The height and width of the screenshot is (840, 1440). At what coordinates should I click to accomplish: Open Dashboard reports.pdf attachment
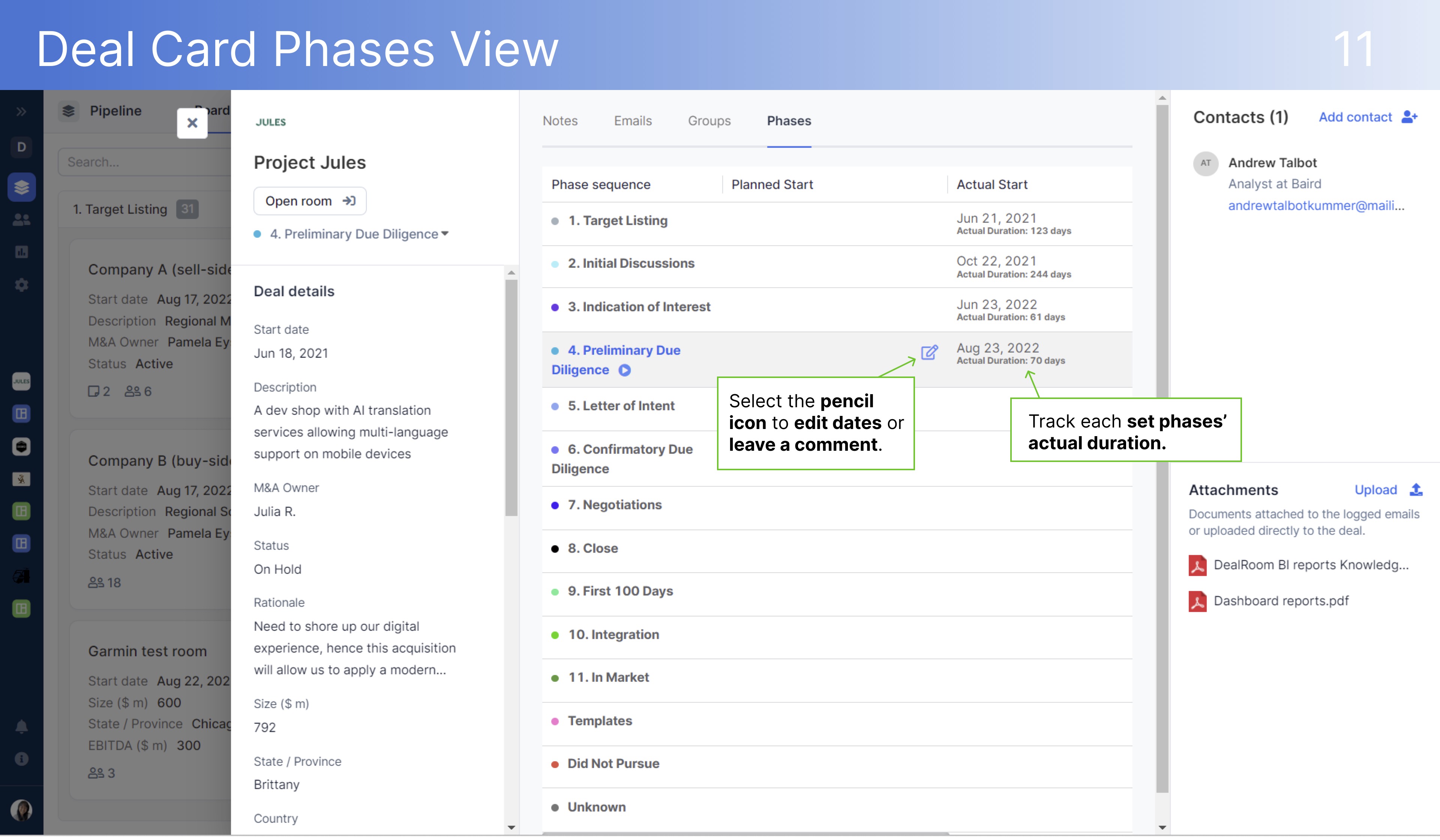click(1281, 601)
